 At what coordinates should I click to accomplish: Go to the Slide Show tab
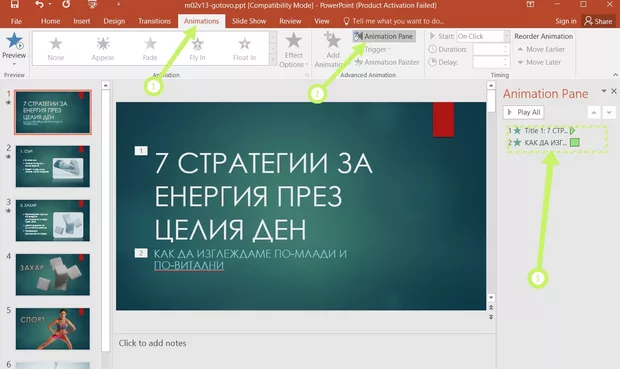249,21
